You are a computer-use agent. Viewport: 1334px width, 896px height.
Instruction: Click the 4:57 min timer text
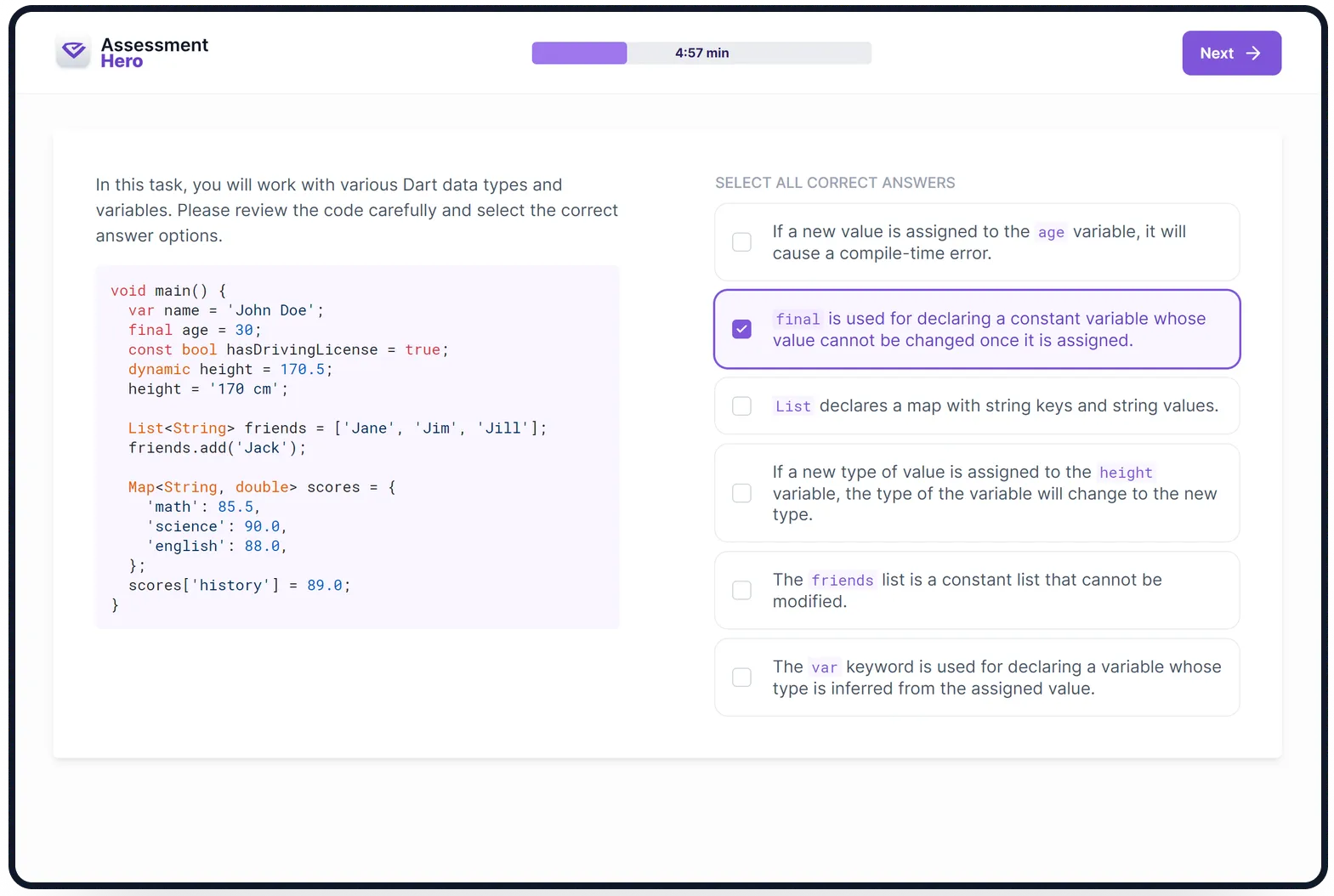click(x=701, y=53)
